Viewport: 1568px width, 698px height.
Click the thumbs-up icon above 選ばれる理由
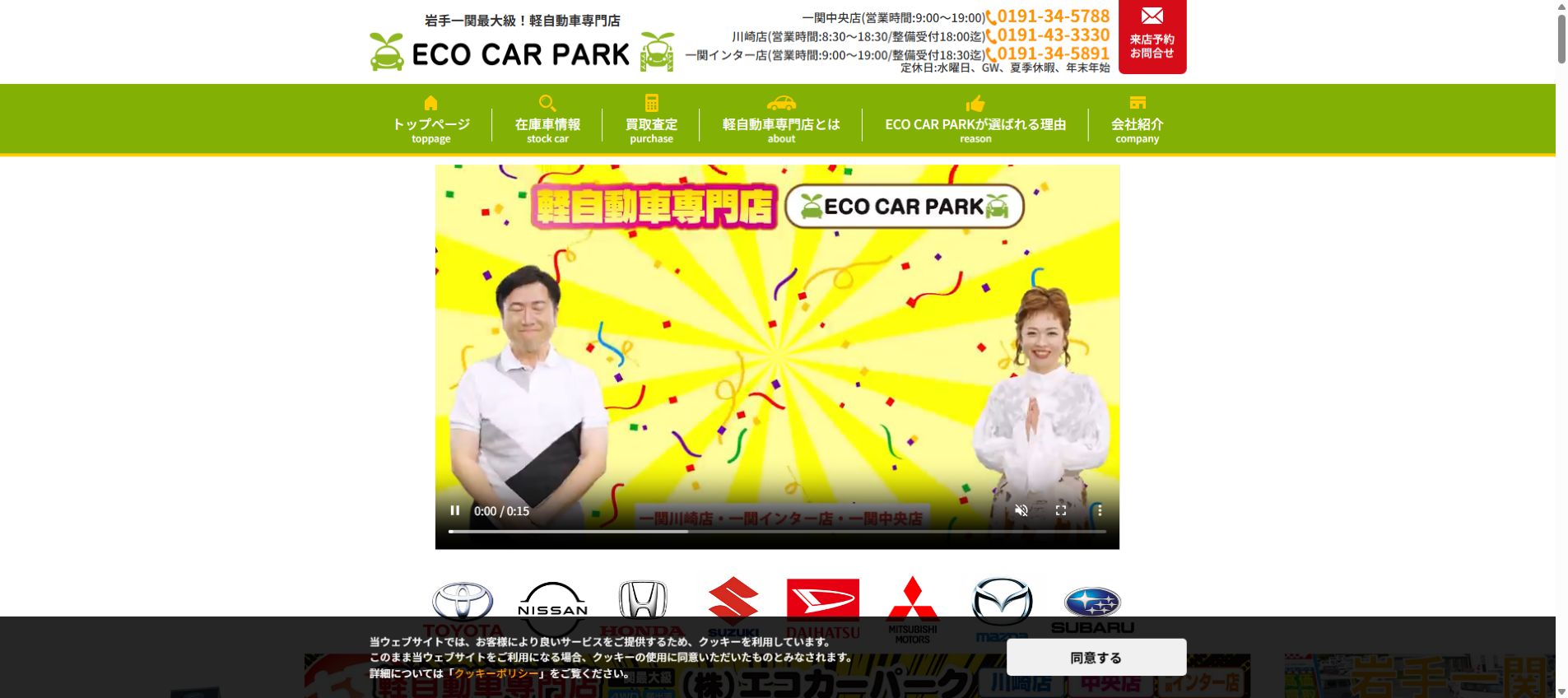tap(975, 103)
